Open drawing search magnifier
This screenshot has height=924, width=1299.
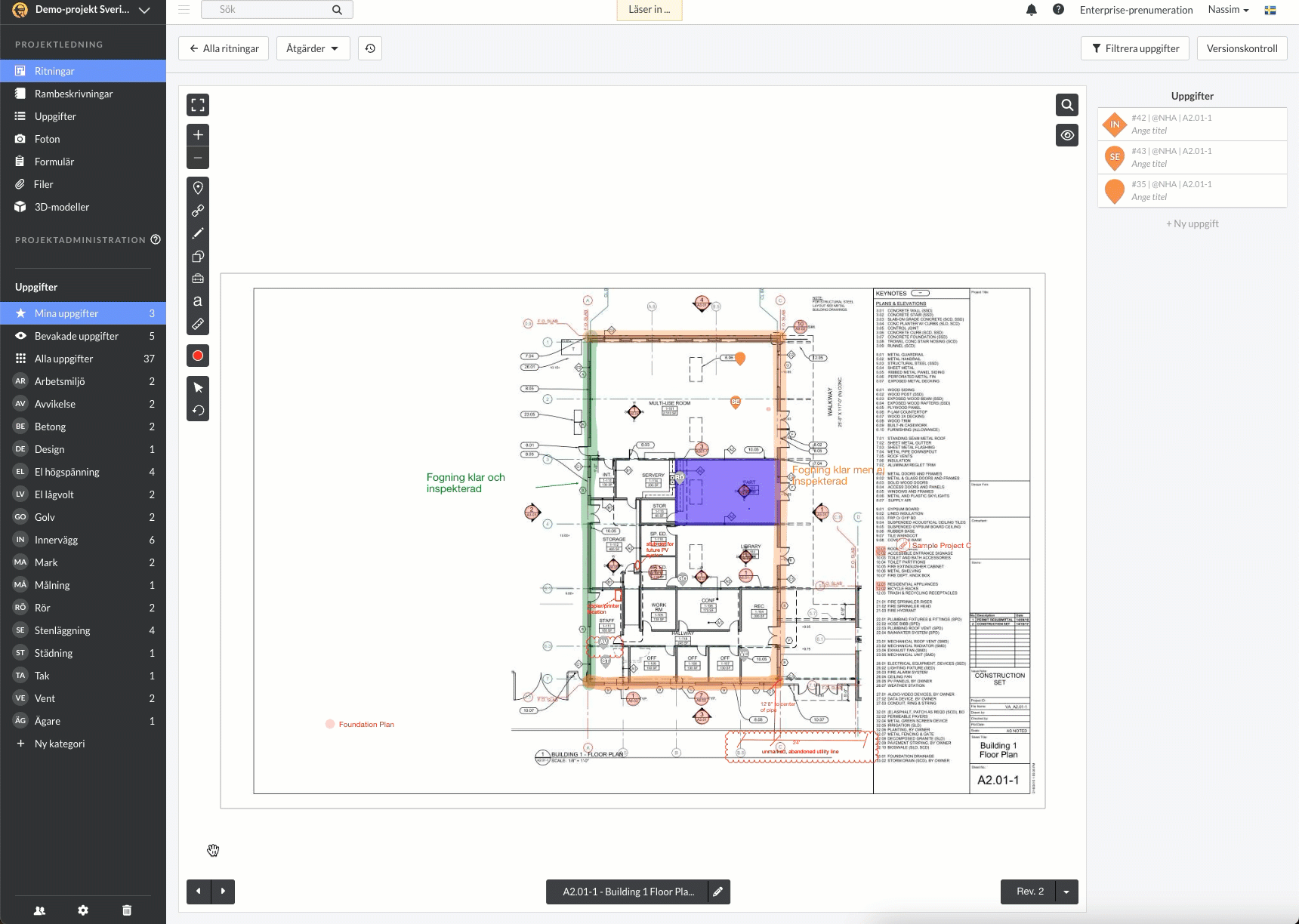1067,105
